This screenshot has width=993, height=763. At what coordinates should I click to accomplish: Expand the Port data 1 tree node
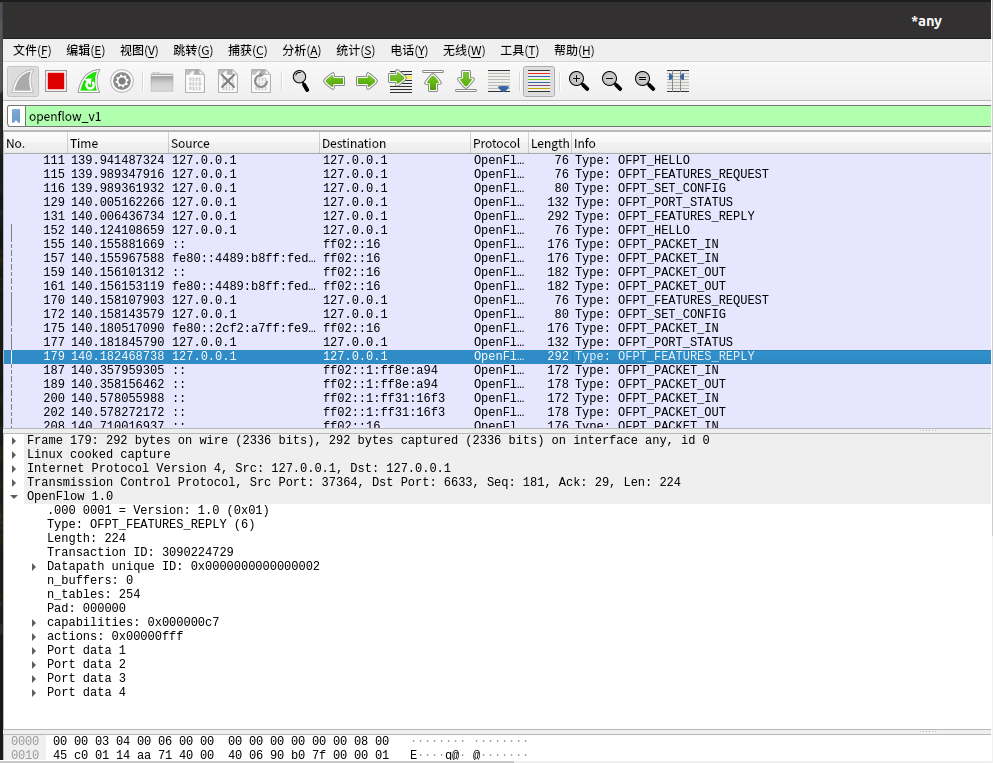[35, 650]
